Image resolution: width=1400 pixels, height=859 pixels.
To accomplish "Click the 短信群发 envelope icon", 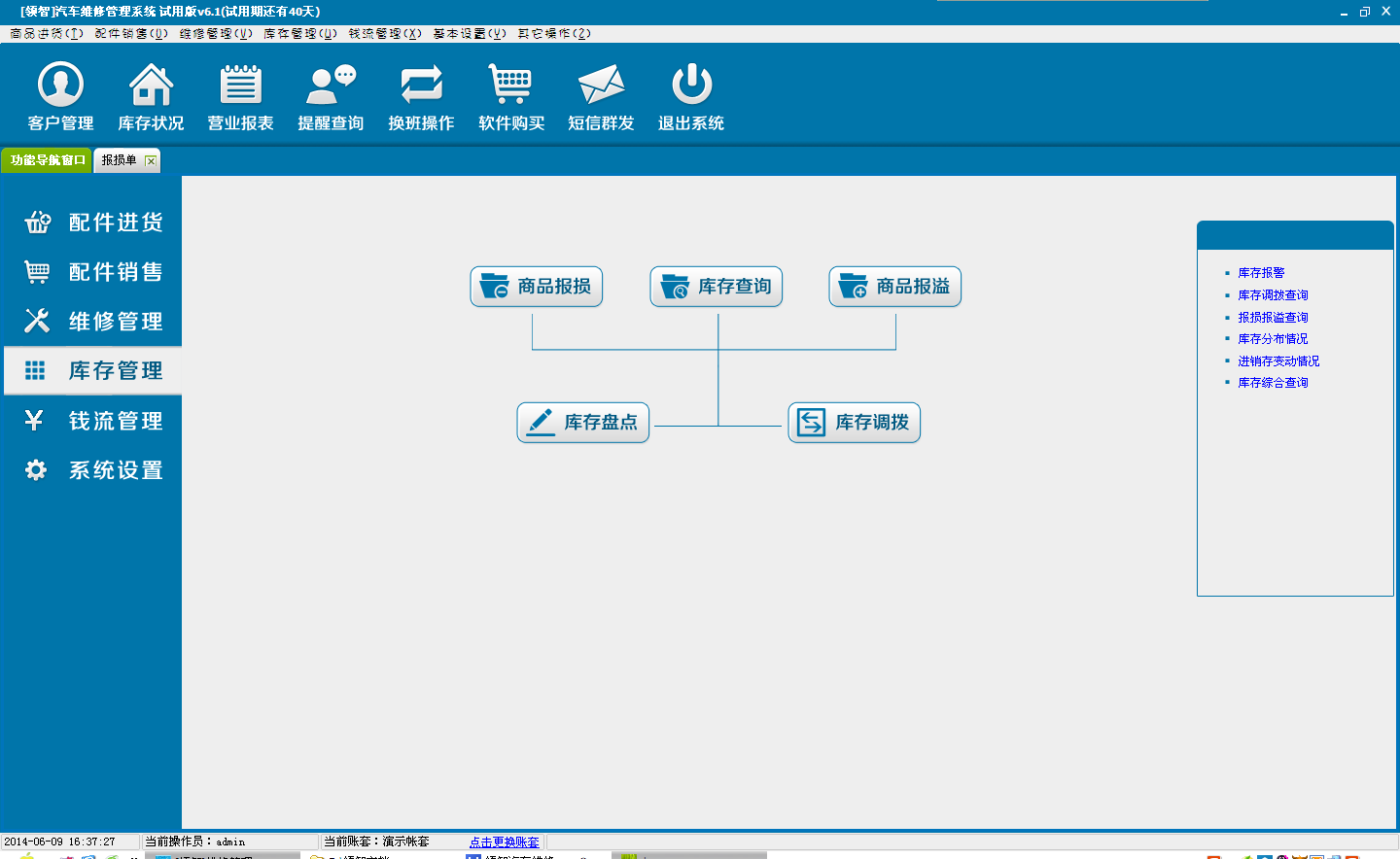I will click(601, 86).
